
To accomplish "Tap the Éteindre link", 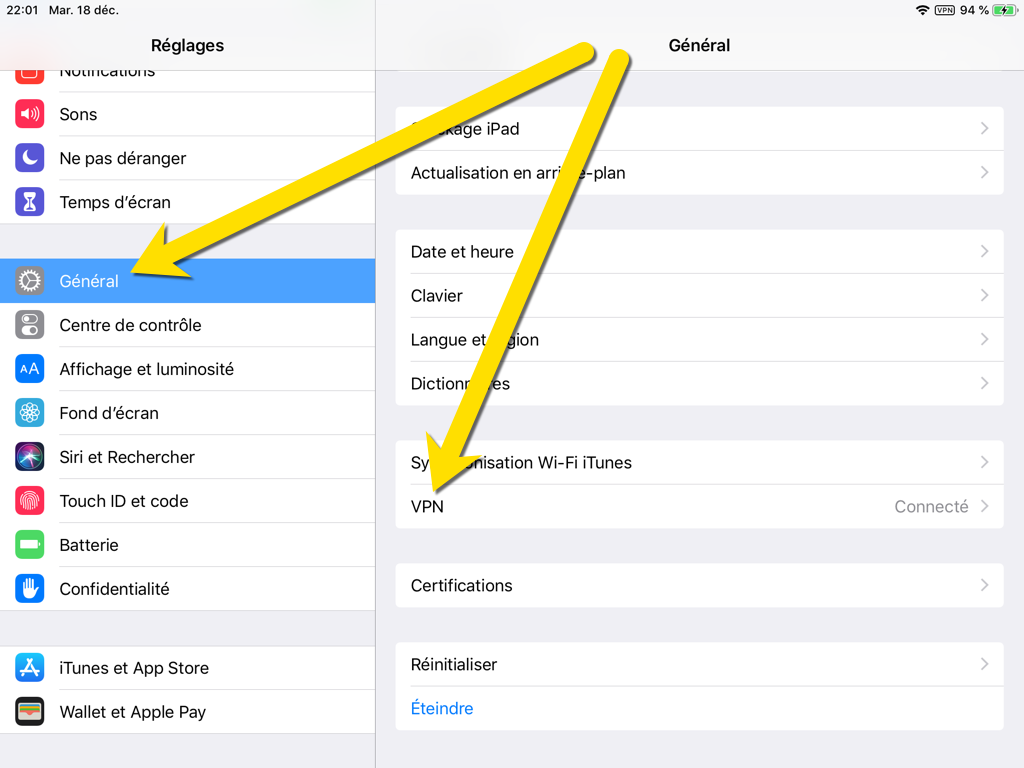I will pos(442,709).
